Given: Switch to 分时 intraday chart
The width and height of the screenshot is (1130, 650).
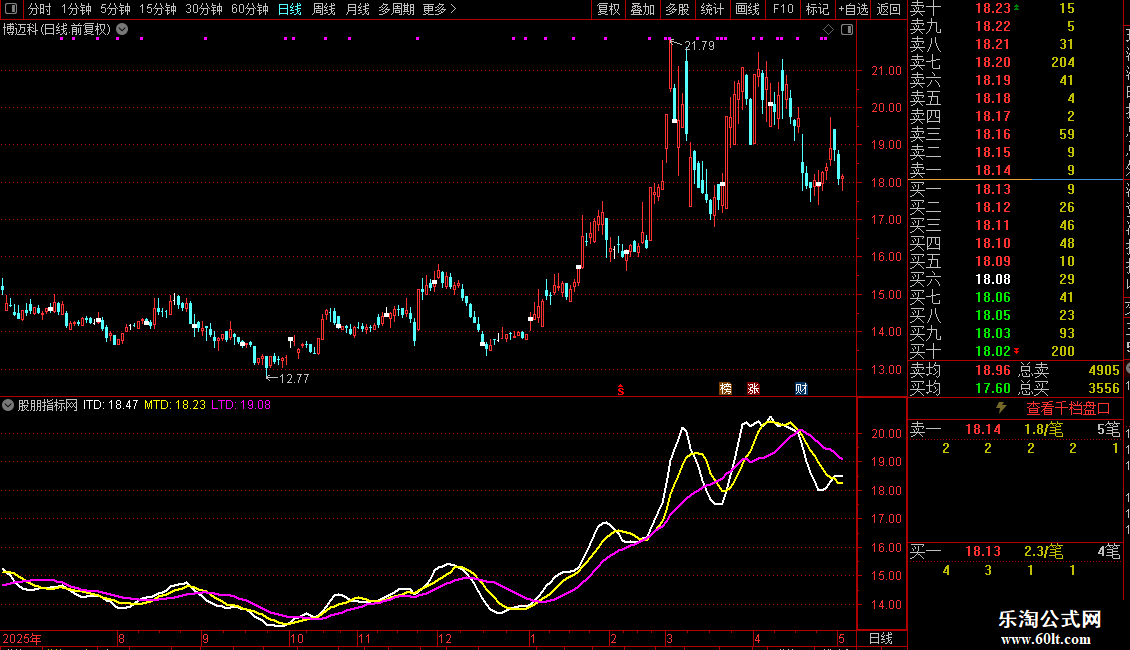Looking at the screenshot, I should pos(40,9).
